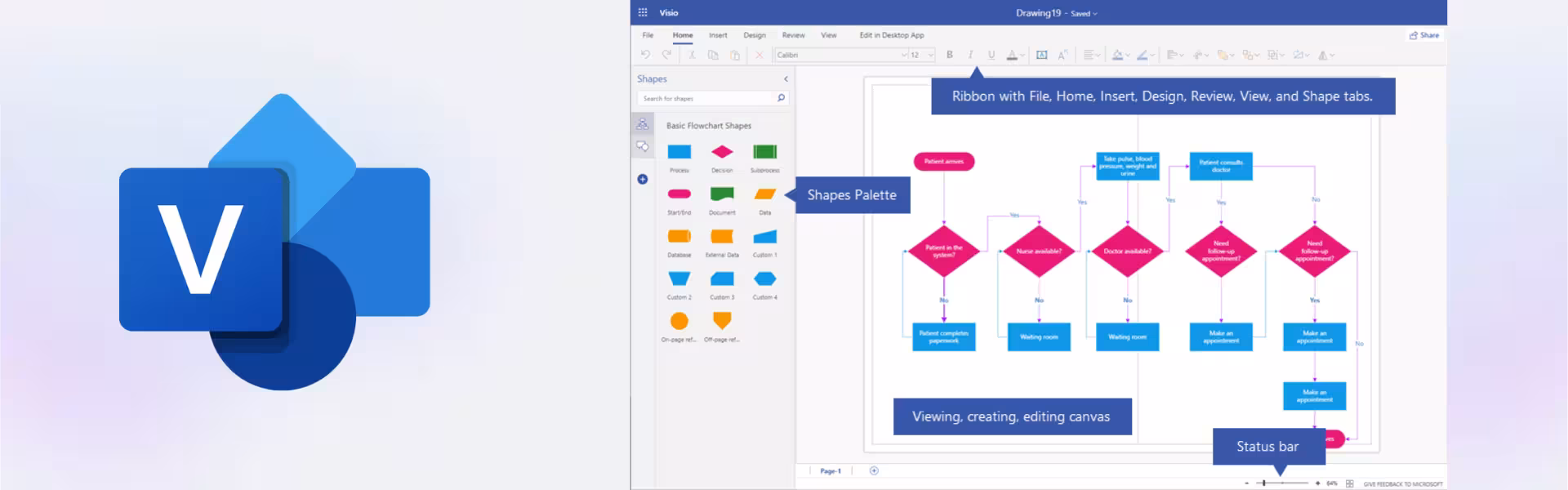Open the File tab
The width and height of the screenshot is (1568, 490).
coord(648,35)
